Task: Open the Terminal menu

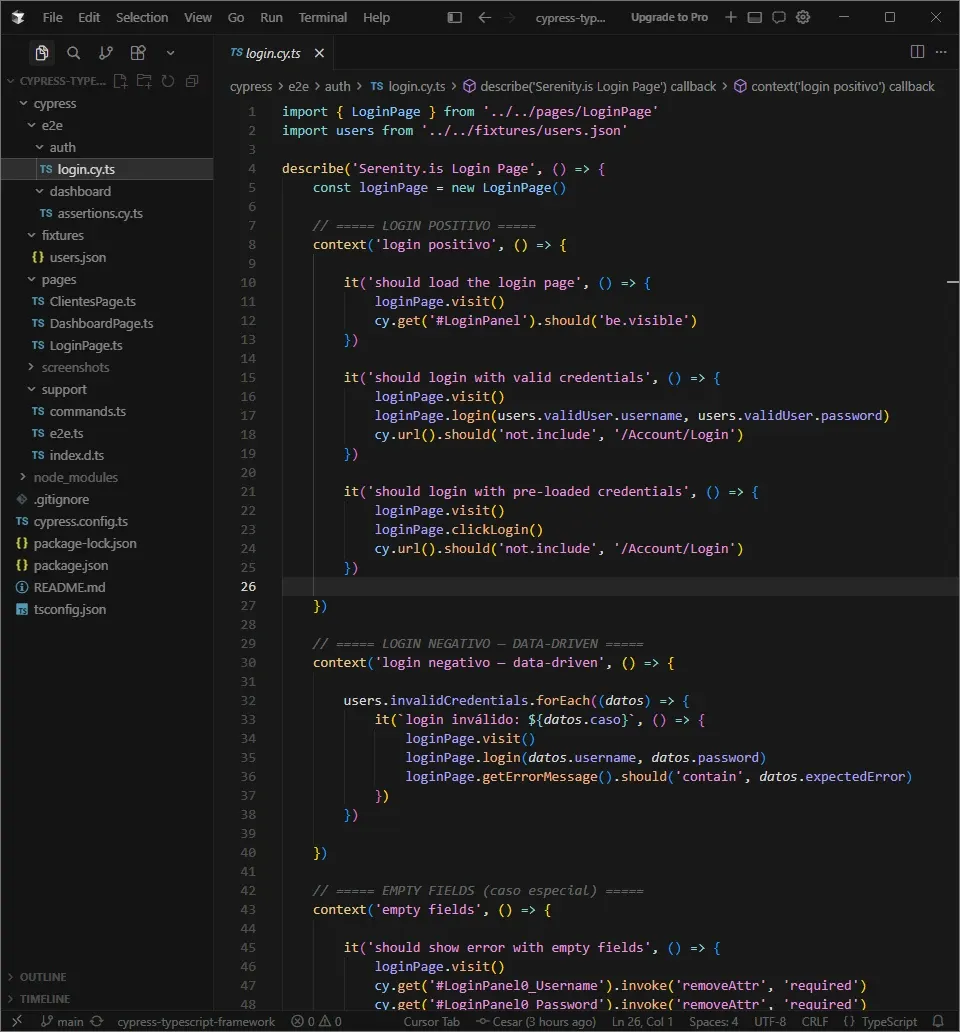Action: coord(322,18)
